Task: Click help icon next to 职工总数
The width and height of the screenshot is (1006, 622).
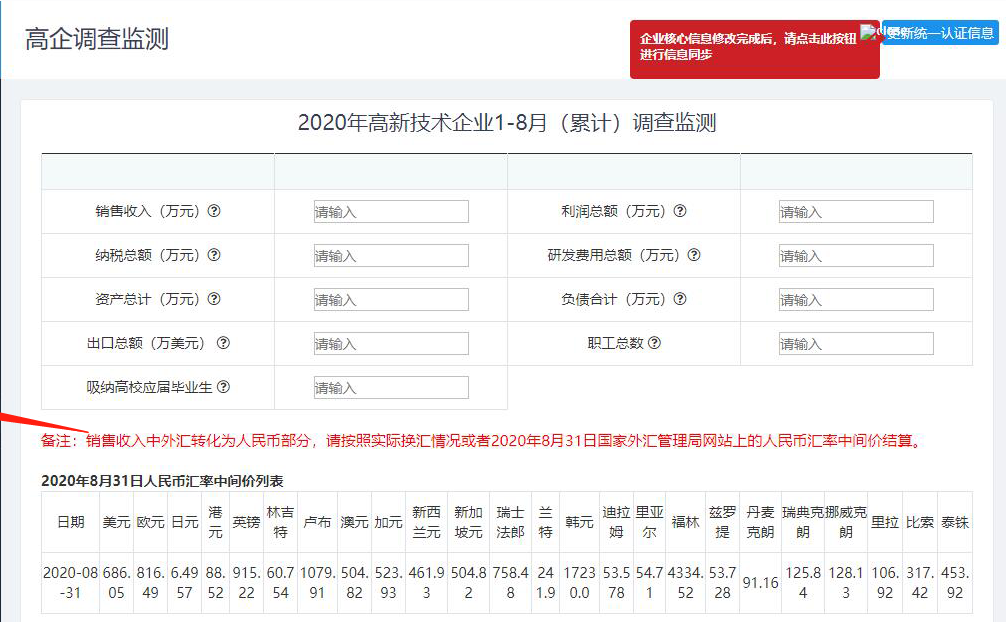Action: click(654, 343)
